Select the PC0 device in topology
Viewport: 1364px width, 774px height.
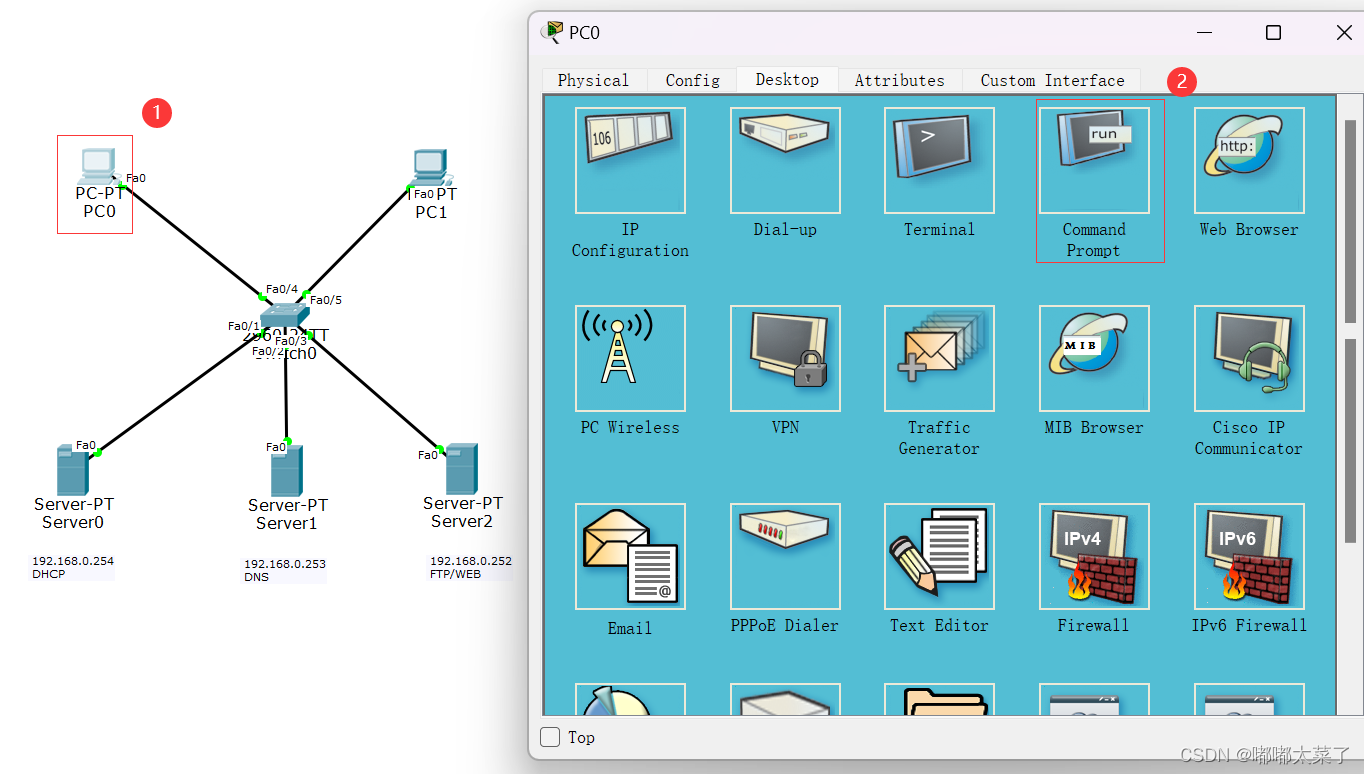point(98,166)
